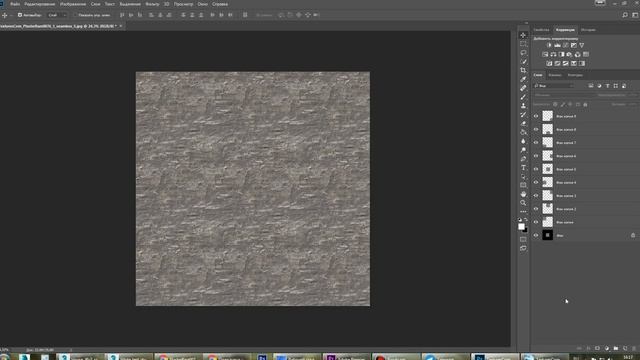This screenshot has height=360, width=640.
Task: Open the Слой auto-select dropdown
Action: click(x=57, y=15)
